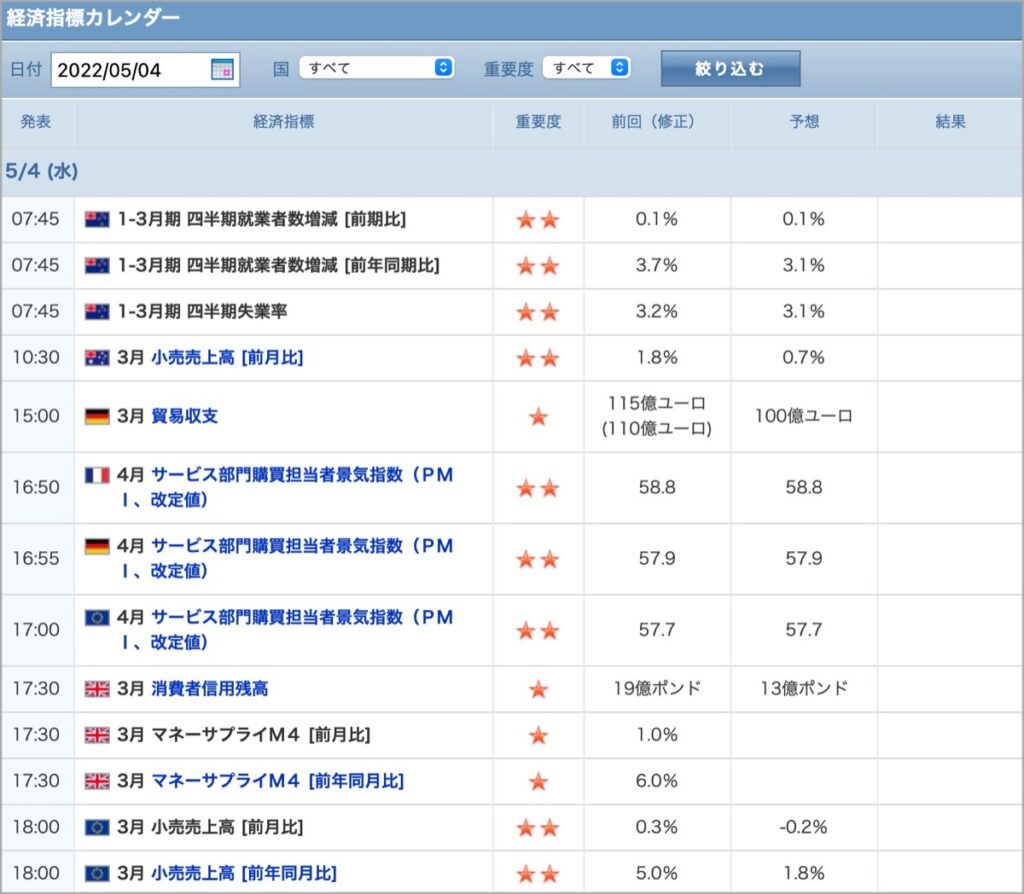Click the date field showing 2022/05/04
The width and height of the screenshot is (1024, 894).
(145, 70)
